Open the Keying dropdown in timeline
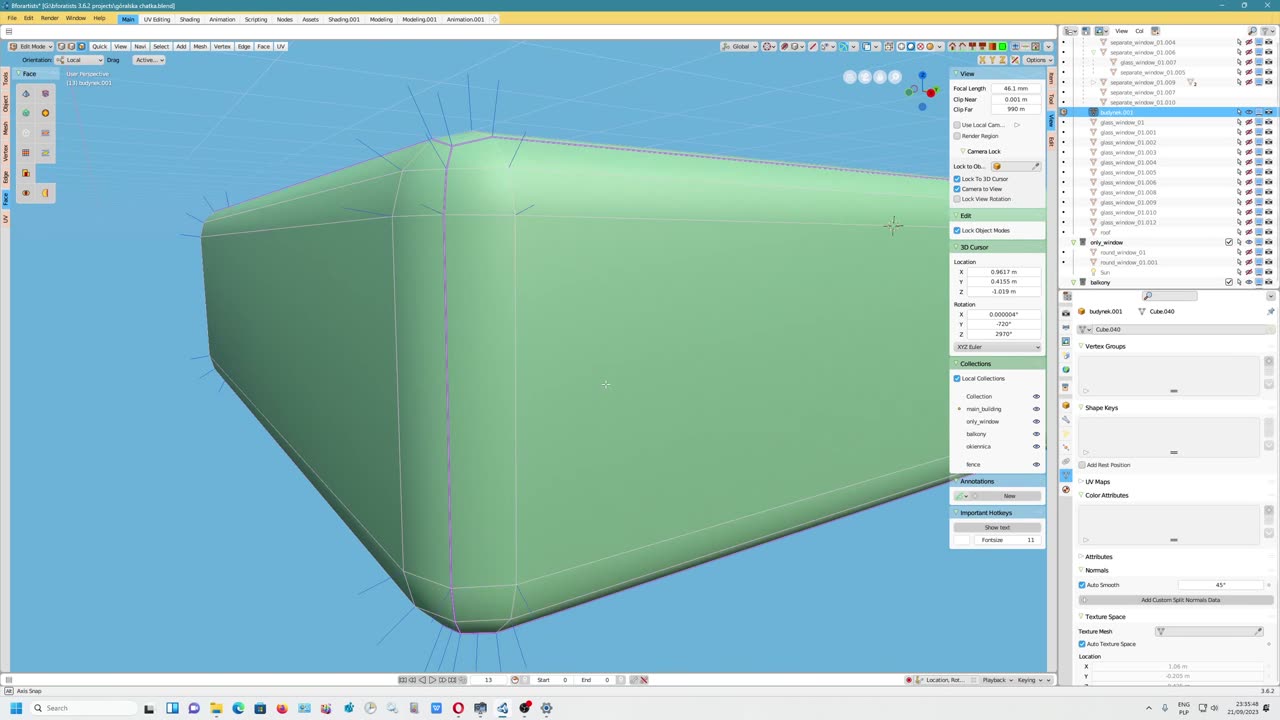 click(x=1033, y=680)
